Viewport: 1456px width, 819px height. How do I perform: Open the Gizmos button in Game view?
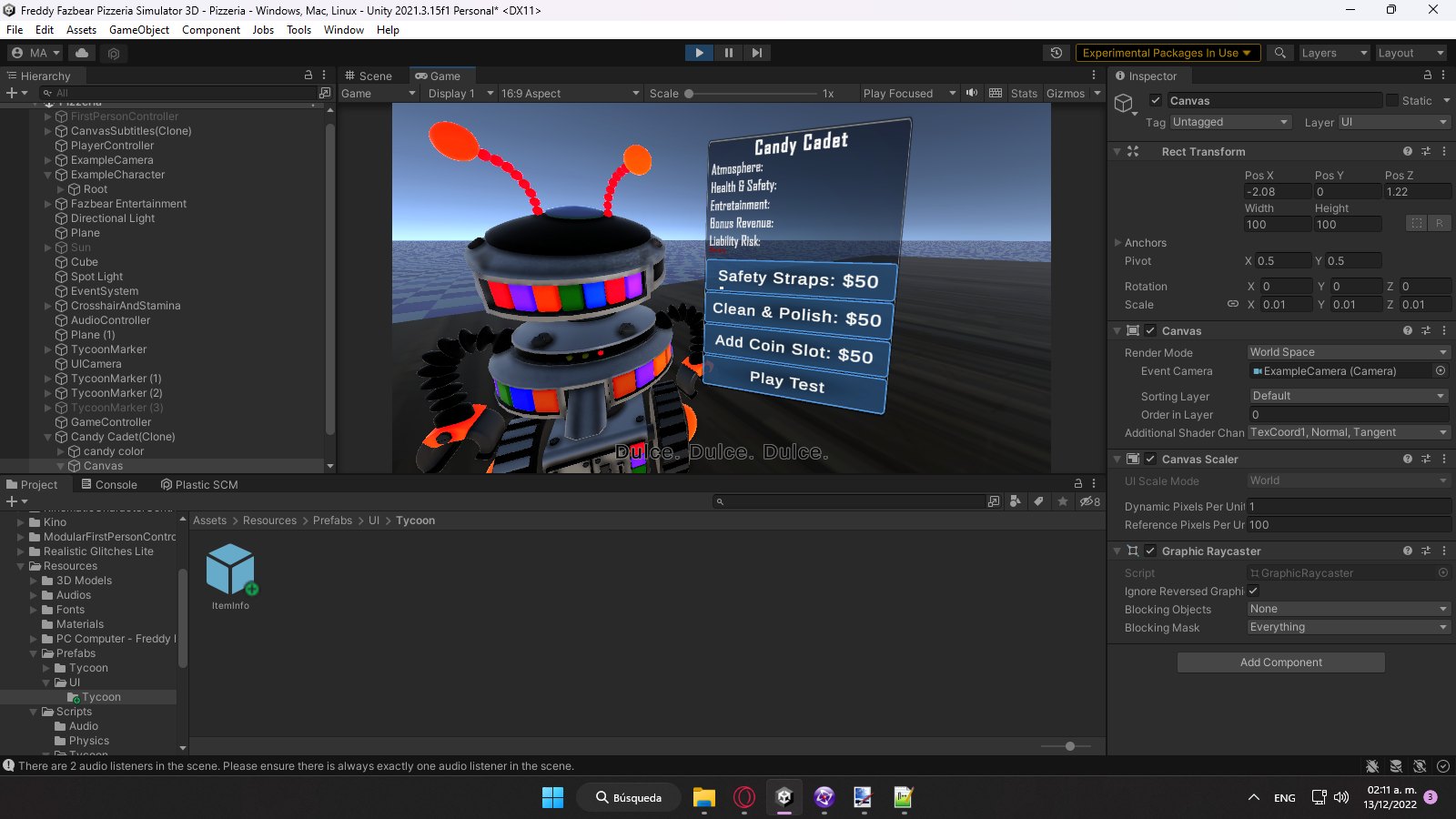[1066, 93]
